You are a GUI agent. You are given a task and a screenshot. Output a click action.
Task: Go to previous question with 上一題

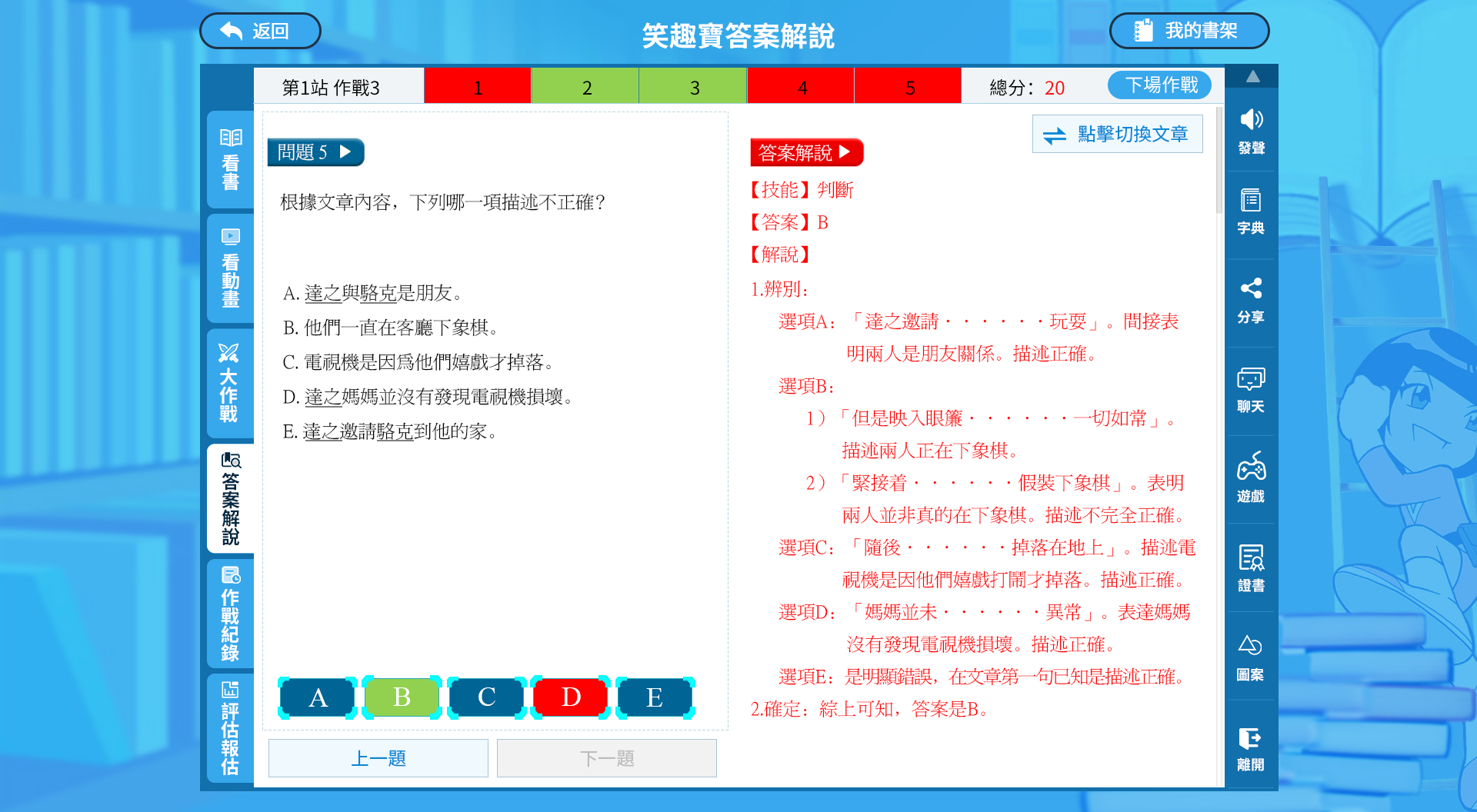[x=378, y=758]
